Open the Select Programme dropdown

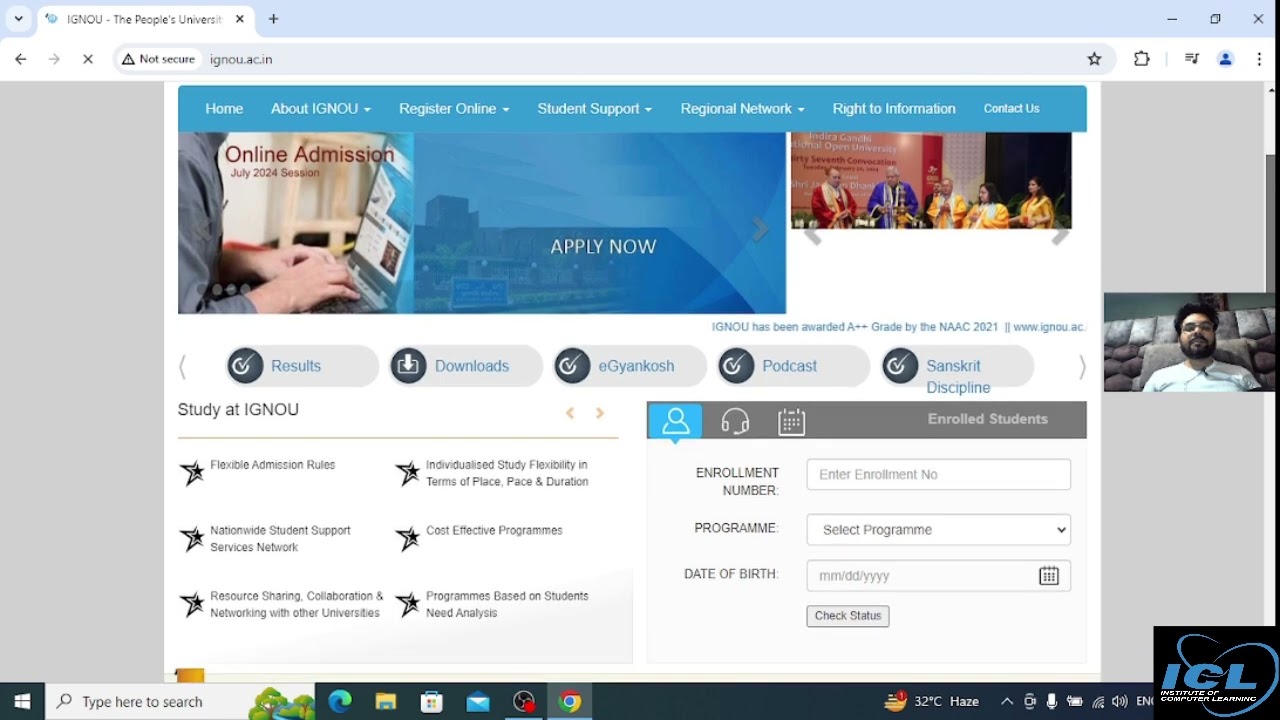[938, 530]
